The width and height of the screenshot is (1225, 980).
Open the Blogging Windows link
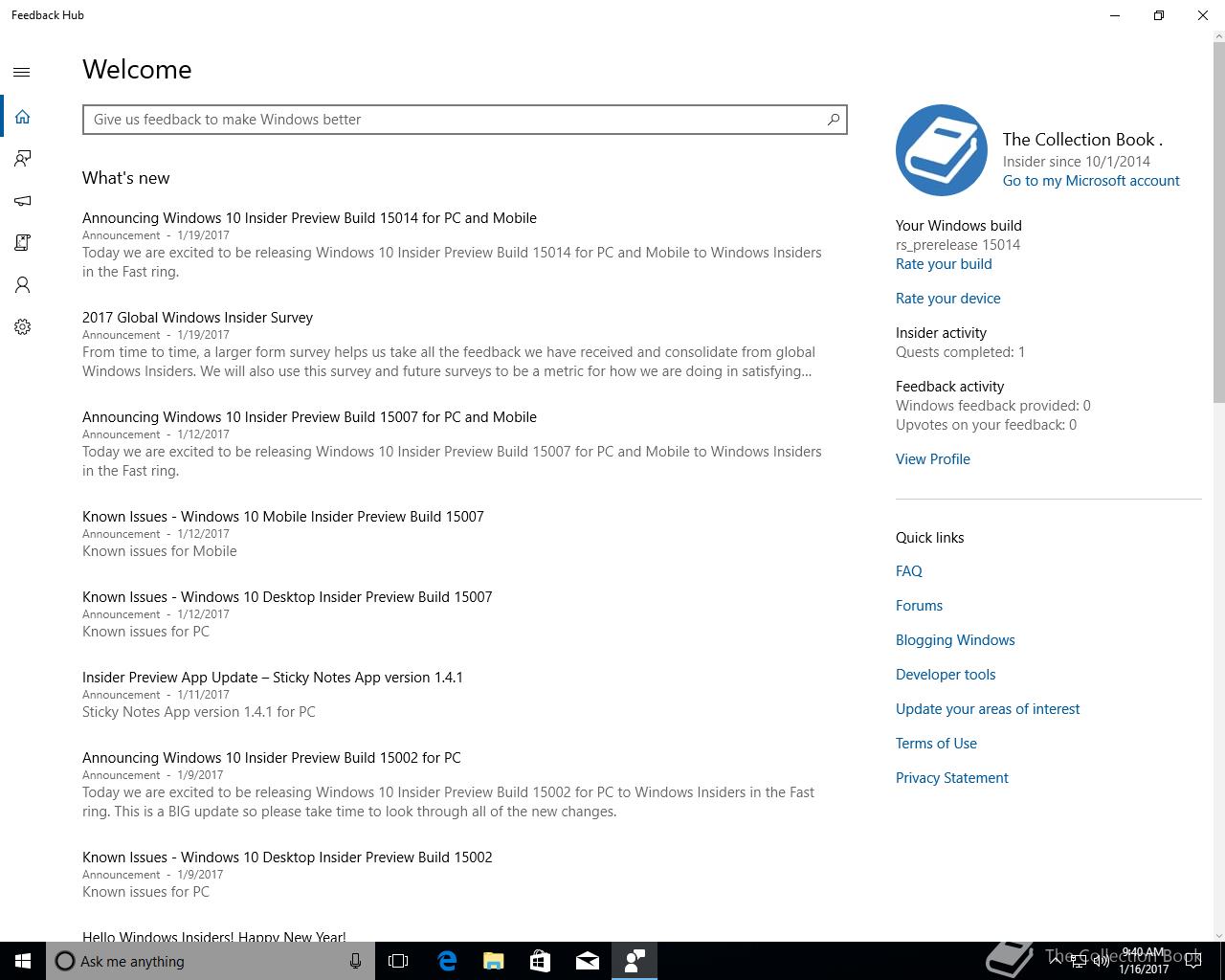(x=955, y=640)
